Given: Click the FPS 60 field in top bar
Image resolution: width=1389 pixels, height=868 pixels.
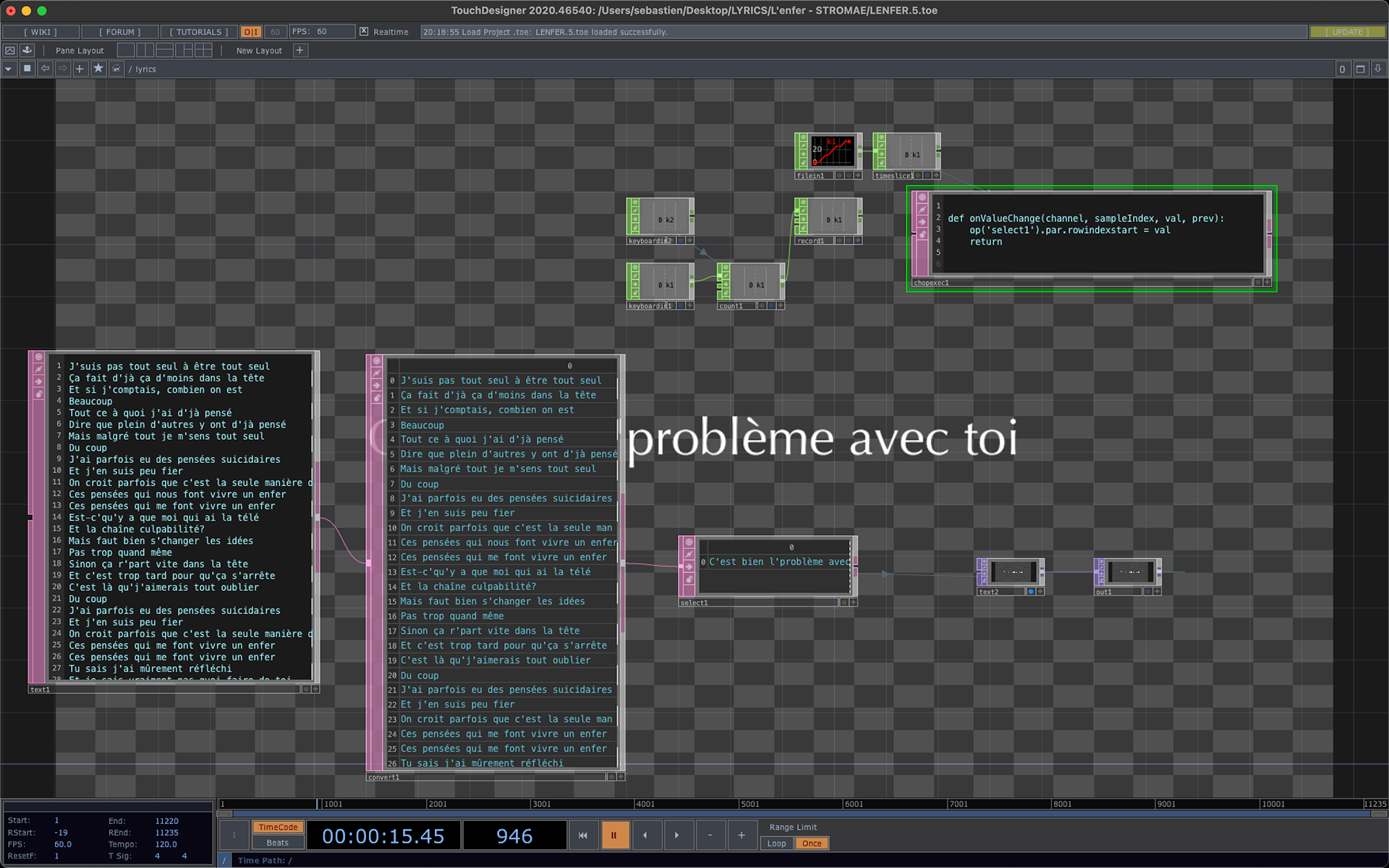Looking at the screenshot, I should pyautogui.click(x=322, y=32).
